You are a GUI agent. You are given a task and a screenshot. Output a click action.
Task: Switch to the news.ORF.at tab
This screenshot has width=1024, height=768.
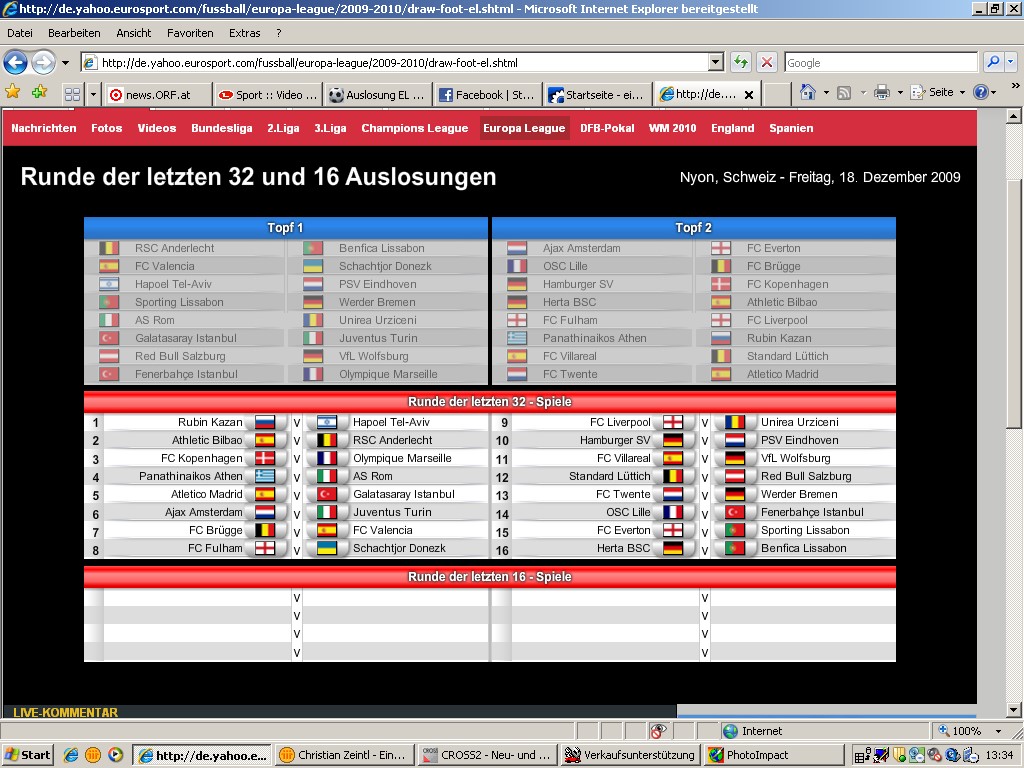point(157,95)
